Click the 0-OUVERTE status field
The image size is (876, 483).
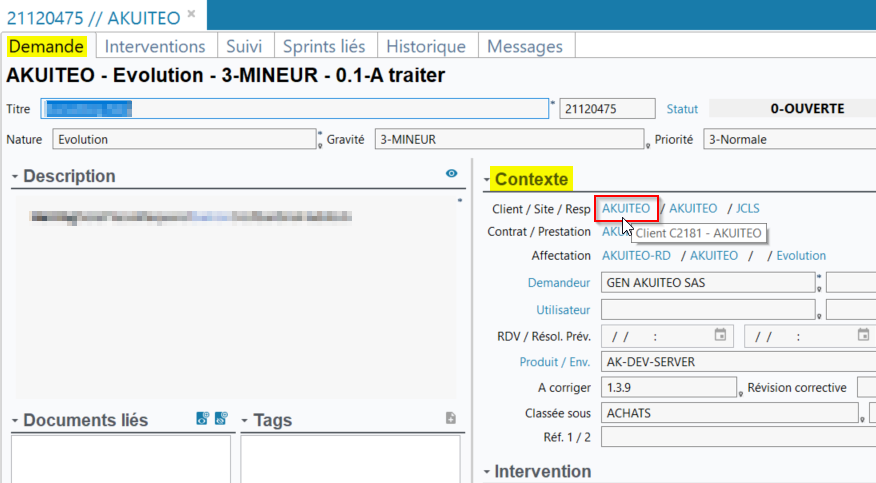(793, 108)
